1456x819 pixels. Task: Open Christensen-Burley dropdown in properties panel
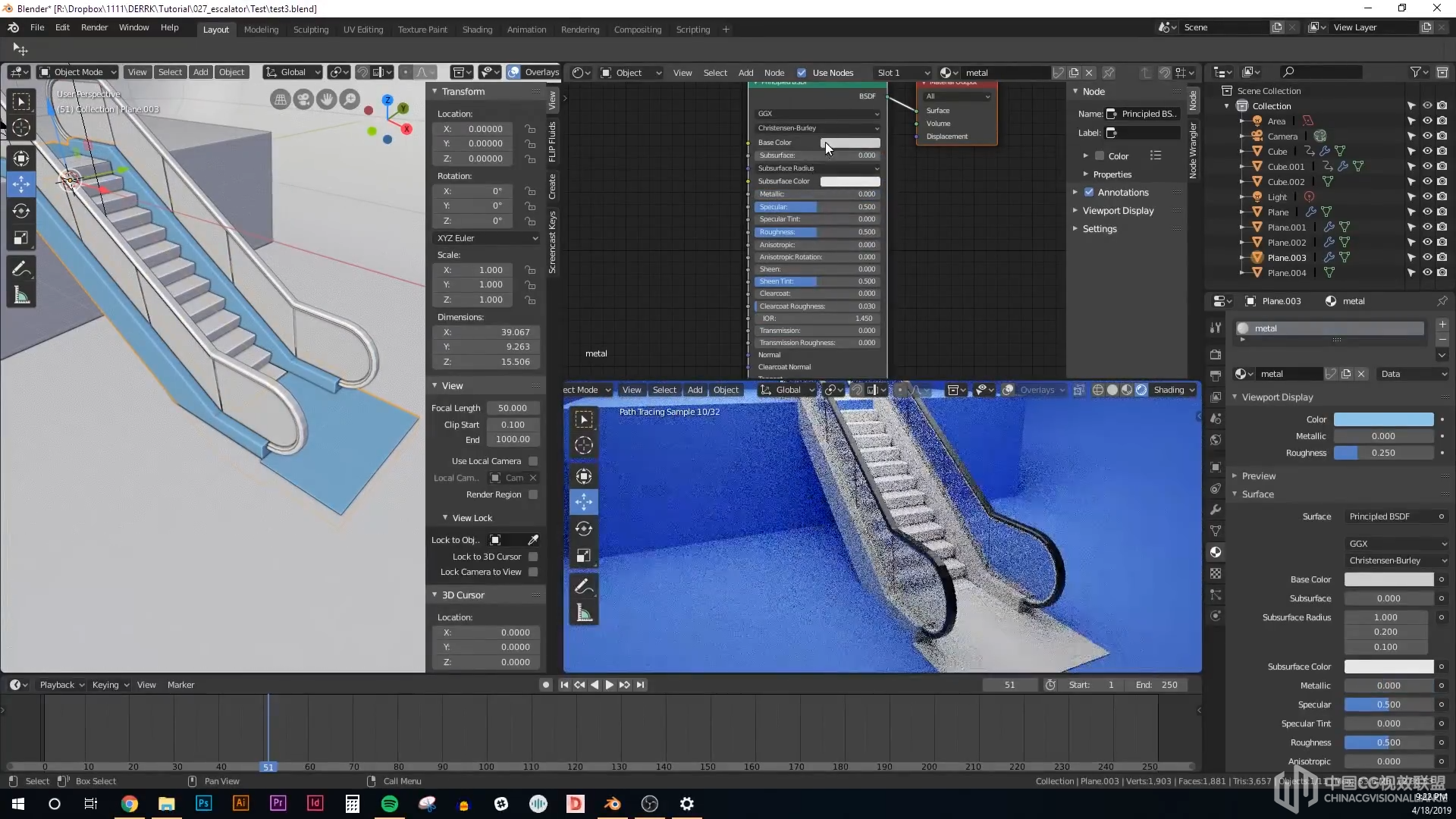[x=1397, y=560]
